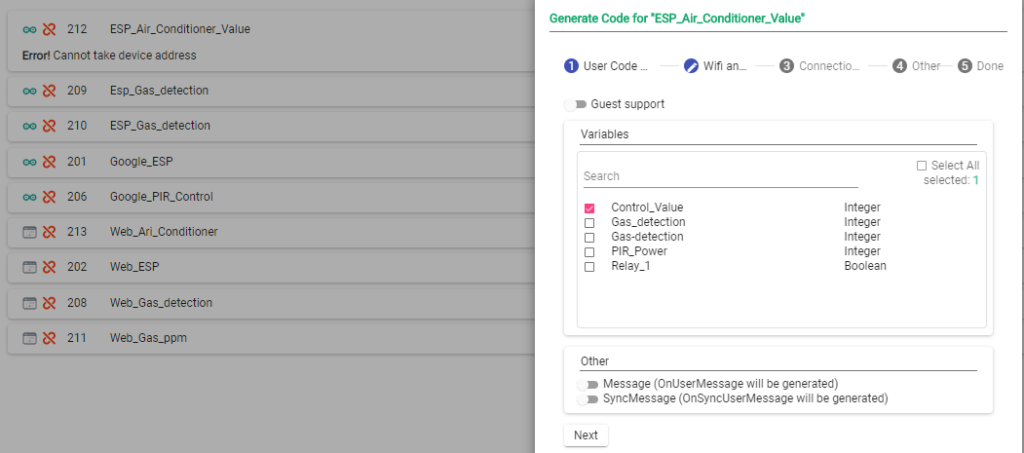Click the browser window icon for Web_Ari_Conditioner
The height and width of the screenshot is (453, 1024).
click(x=29, y=232)
